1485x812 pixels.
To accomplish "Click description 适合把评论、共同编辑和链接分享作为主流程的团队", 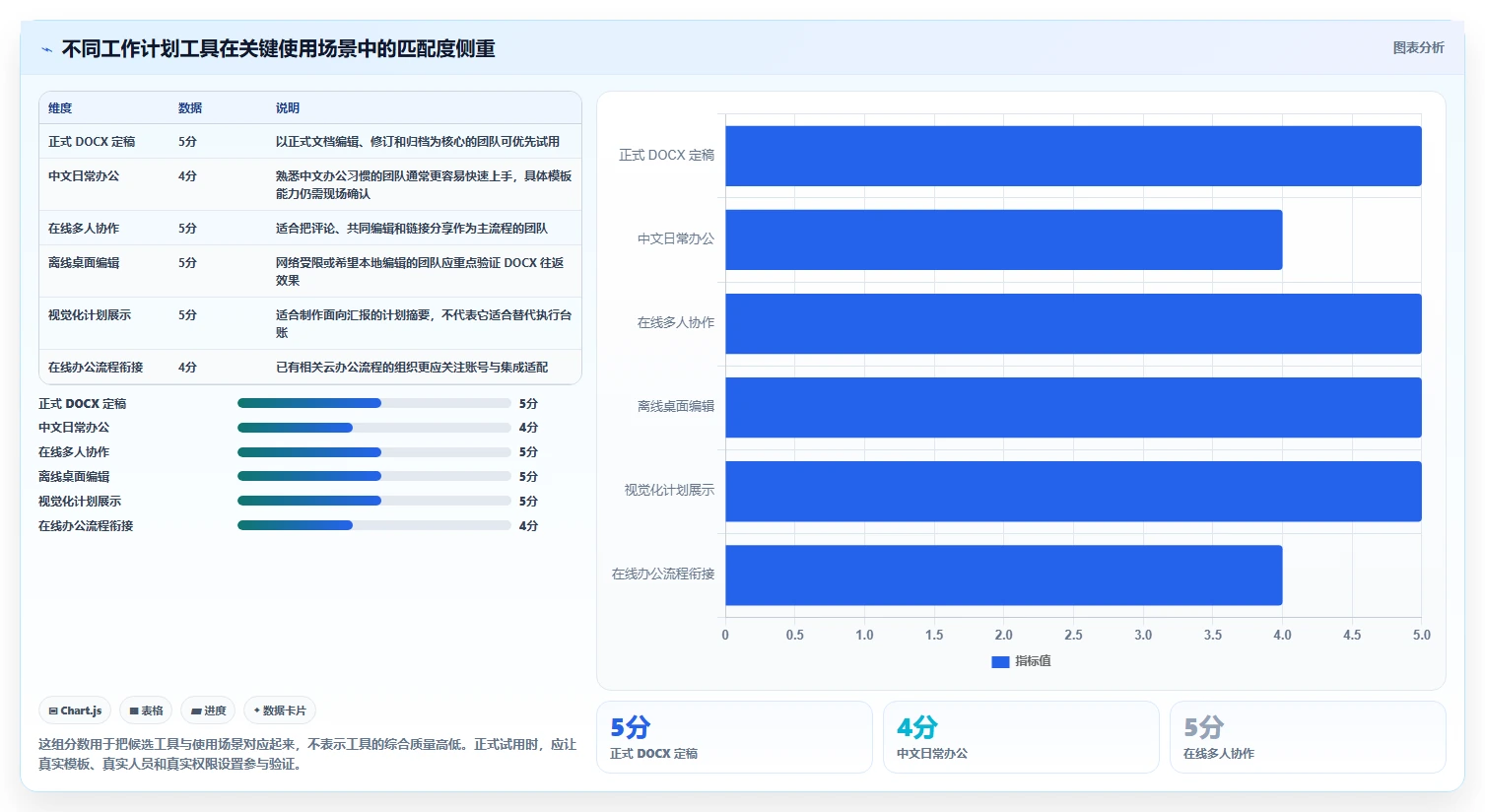I will coord(412,229).
